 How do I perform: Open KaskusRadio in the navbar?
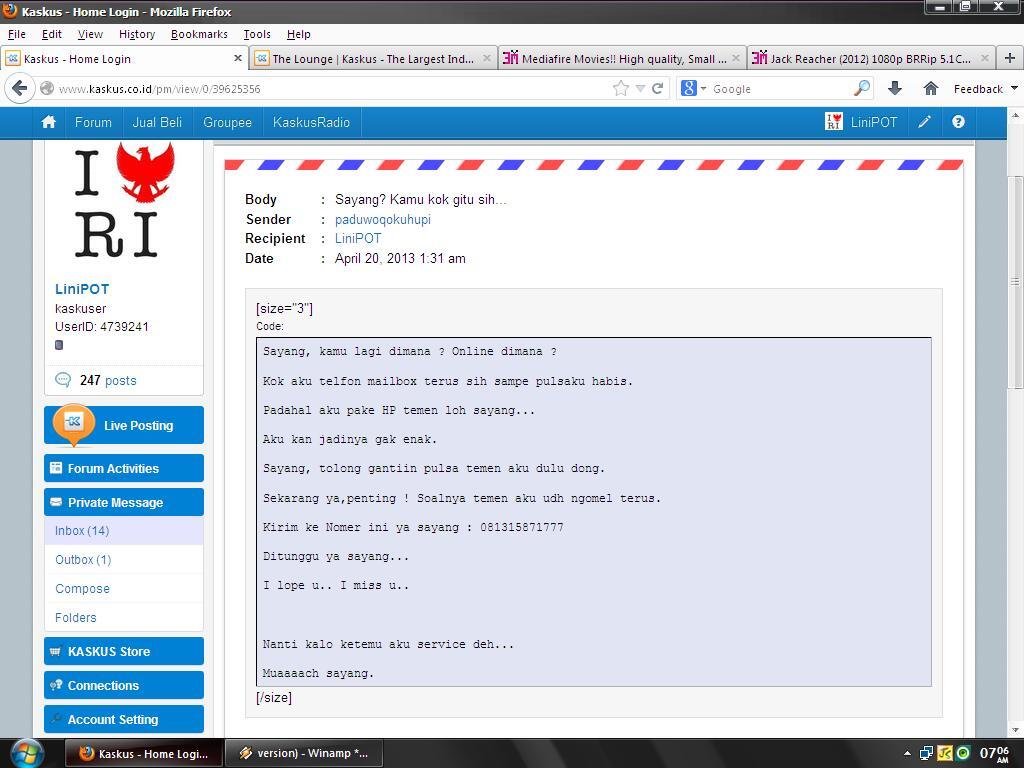pos(312,122)
